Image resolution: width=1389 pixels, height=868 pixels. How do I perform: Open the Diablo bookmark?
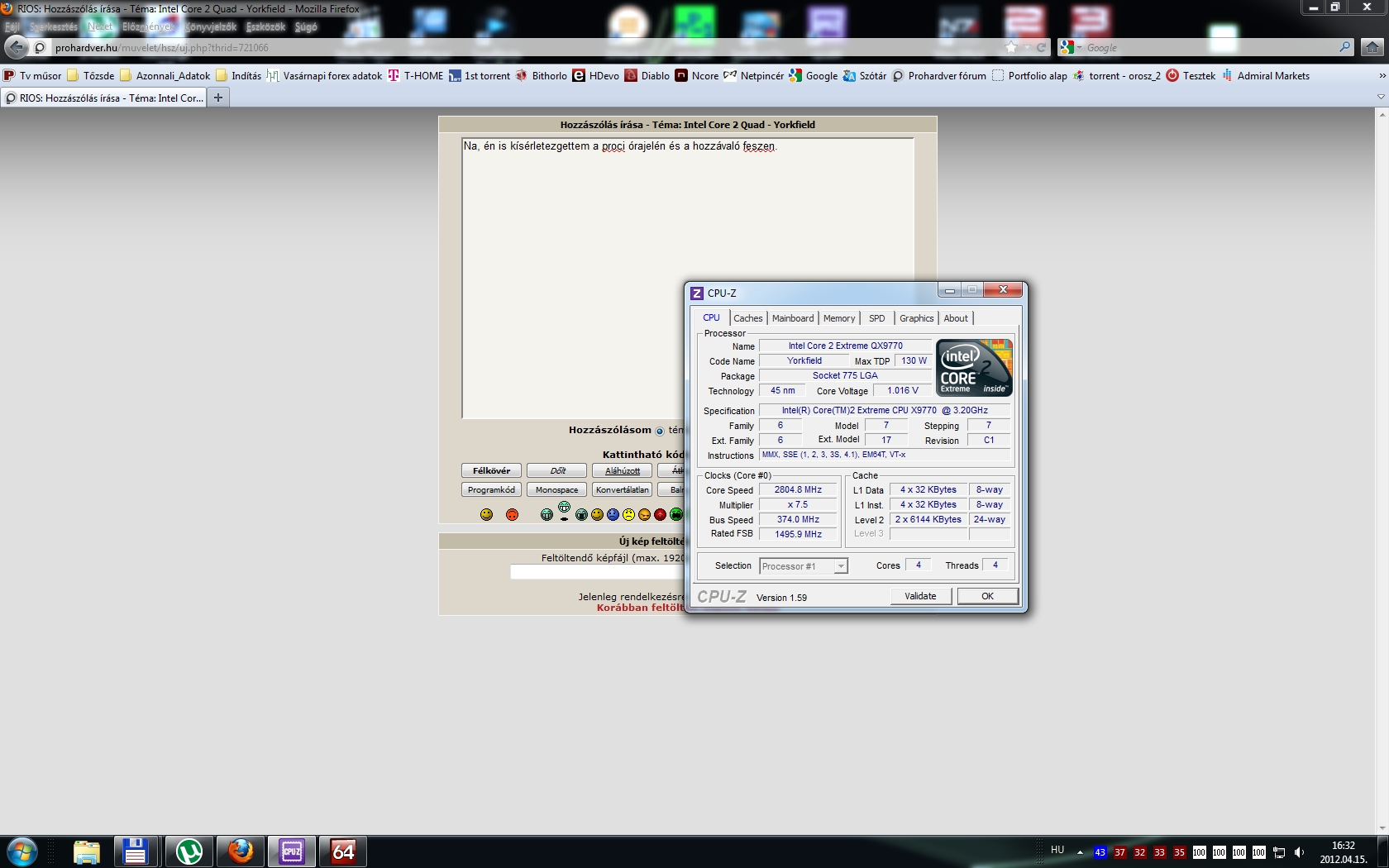647,75
